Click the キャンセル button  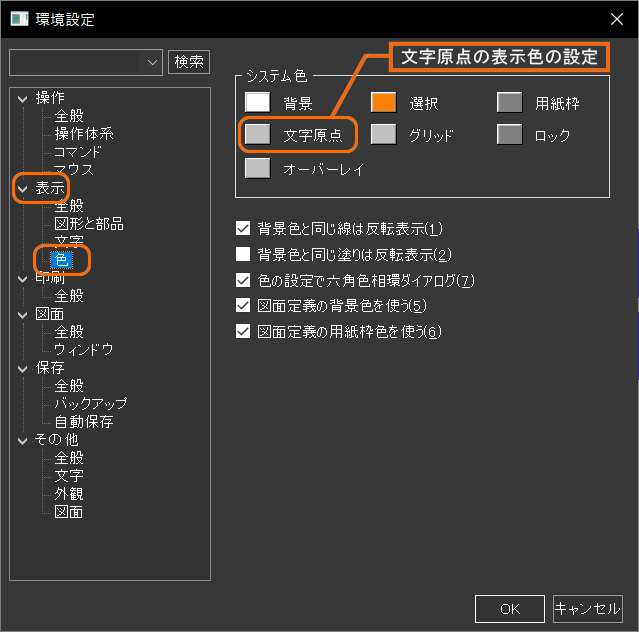coord(587,608)
